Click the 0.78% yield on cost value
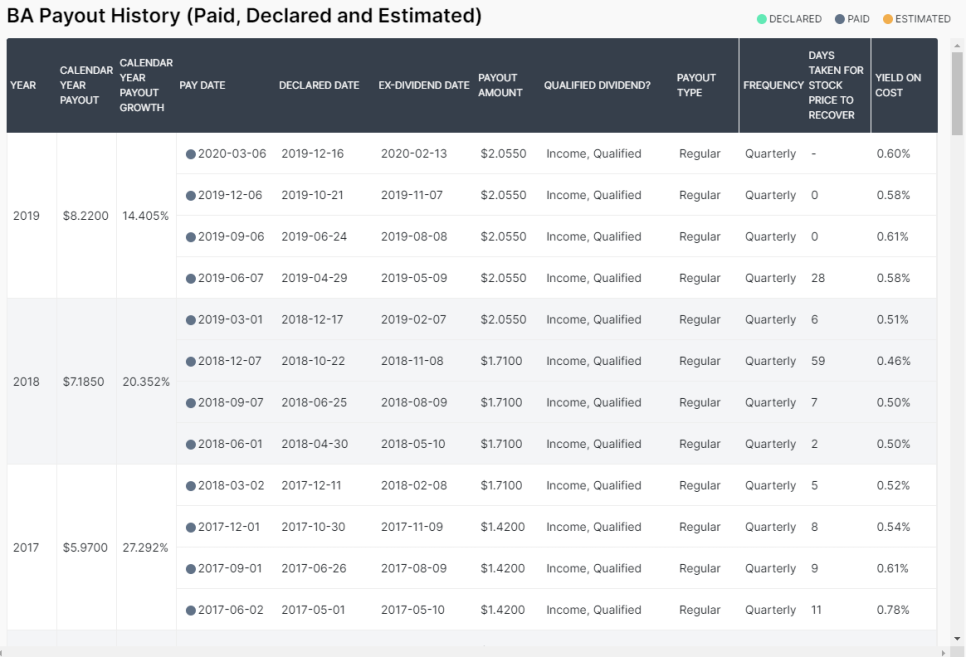966x657 pixels. pyautogui.click(x=893, y=610)
